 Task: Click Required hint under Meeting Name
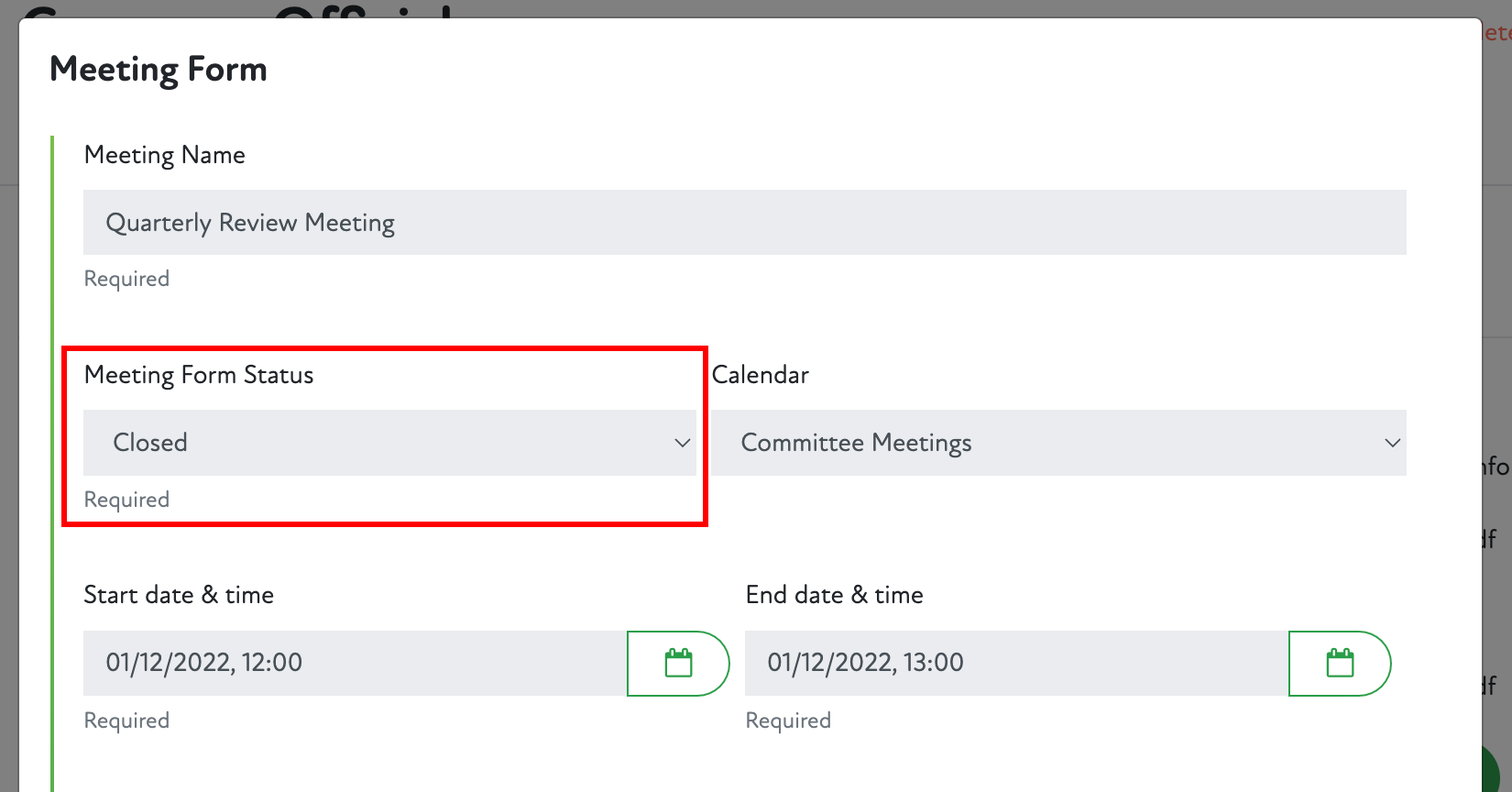tap(126, 279)
